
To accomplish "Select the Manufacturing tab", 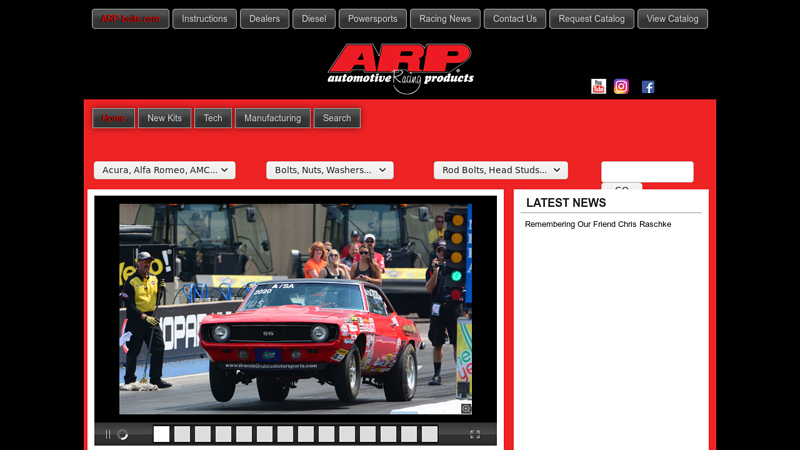I will coord(272,118).
